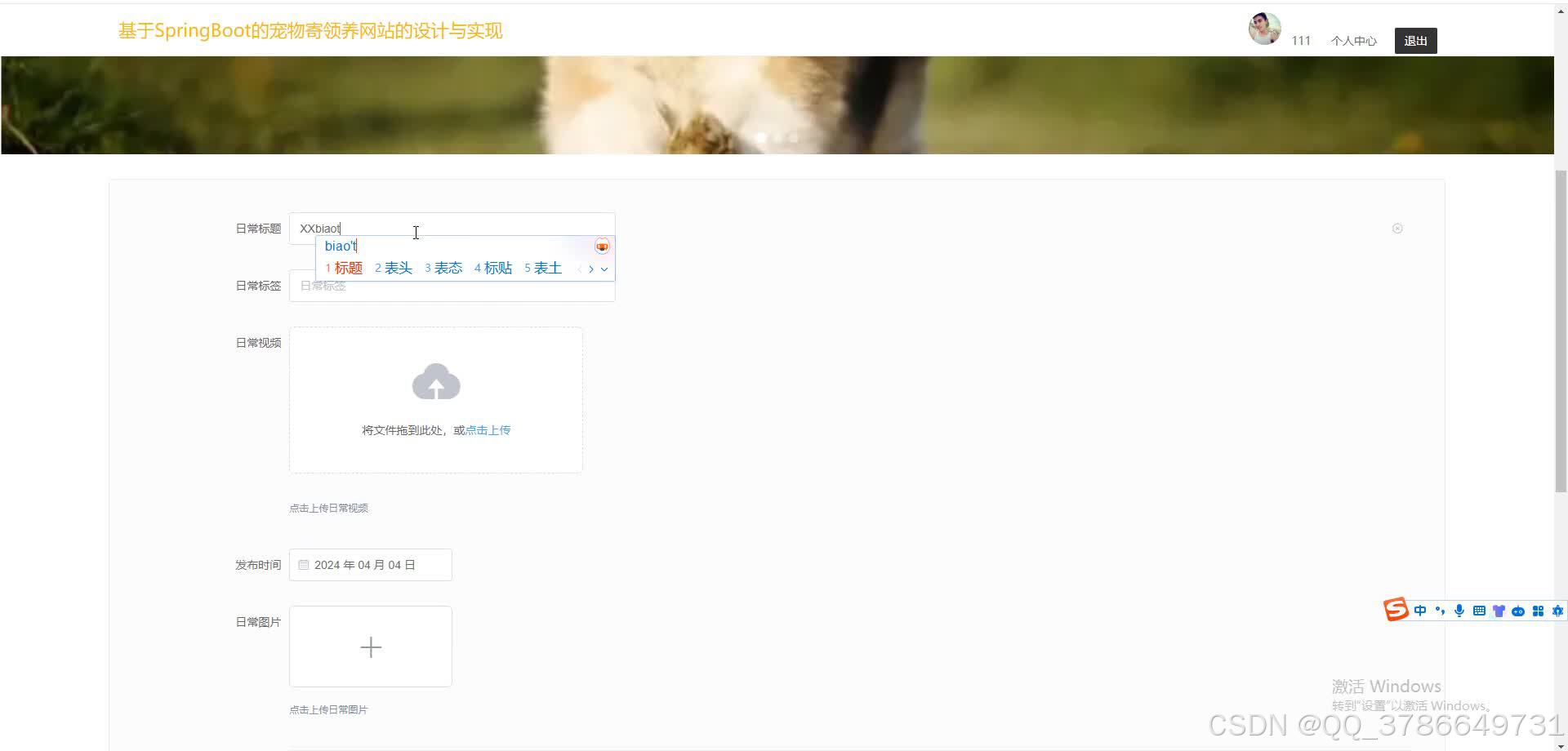Open IME soft keyboard icon
The height and width of the screenshot is (751, 1568).
pyautogui.click(x=1479, y=611)
